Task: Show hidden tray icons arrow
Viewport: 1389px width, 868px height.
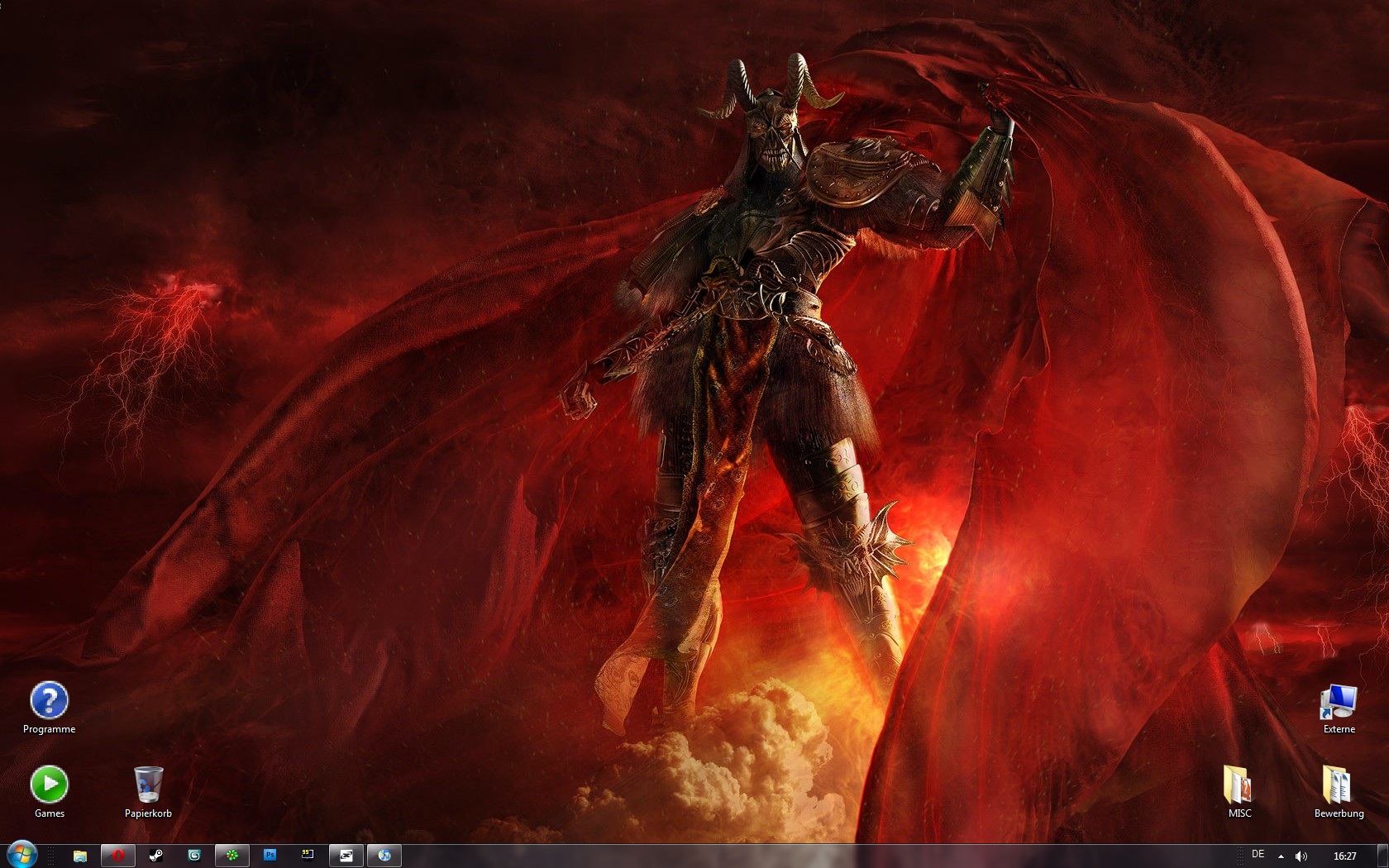Action: (x=1281, y=856)
